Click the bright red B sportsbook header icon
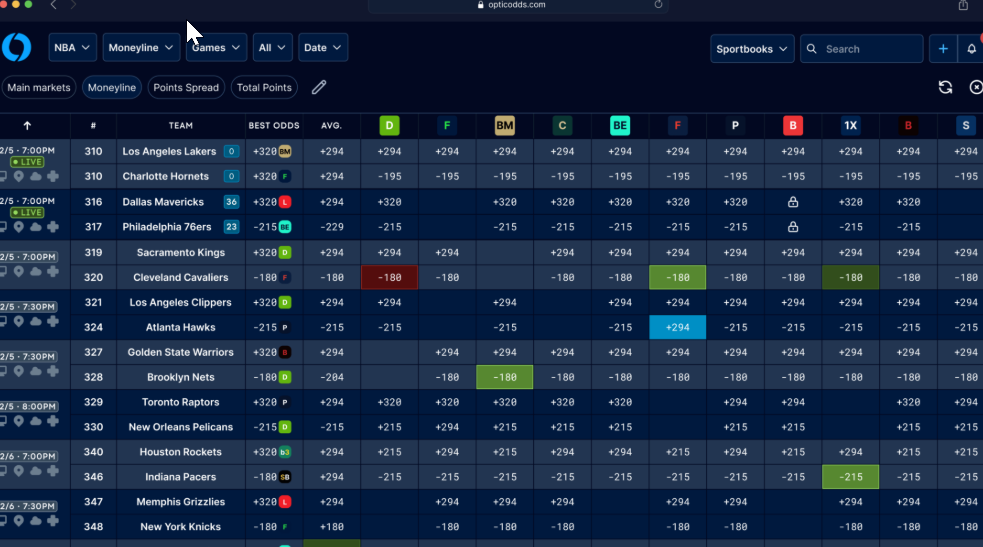This screenshot has height=547, width=983. (793, 126)
